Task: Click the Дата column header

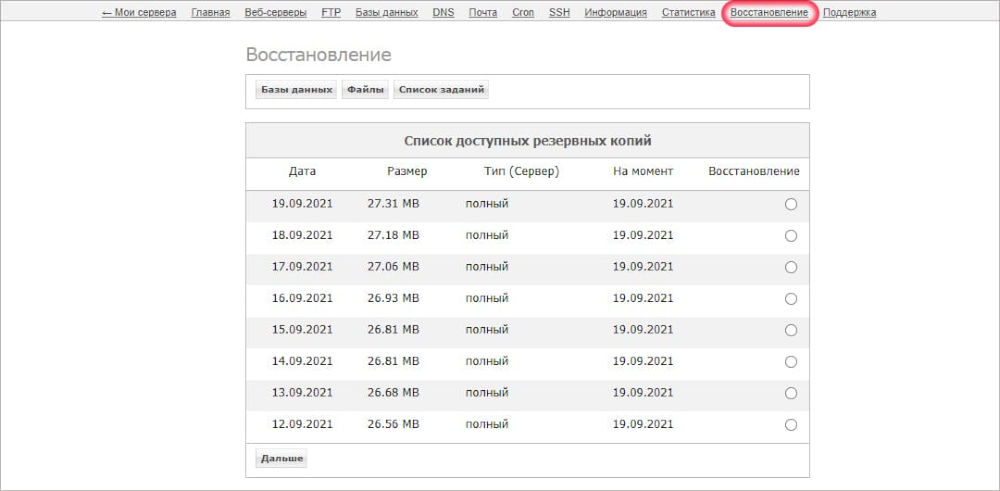Action: [302, 172]
